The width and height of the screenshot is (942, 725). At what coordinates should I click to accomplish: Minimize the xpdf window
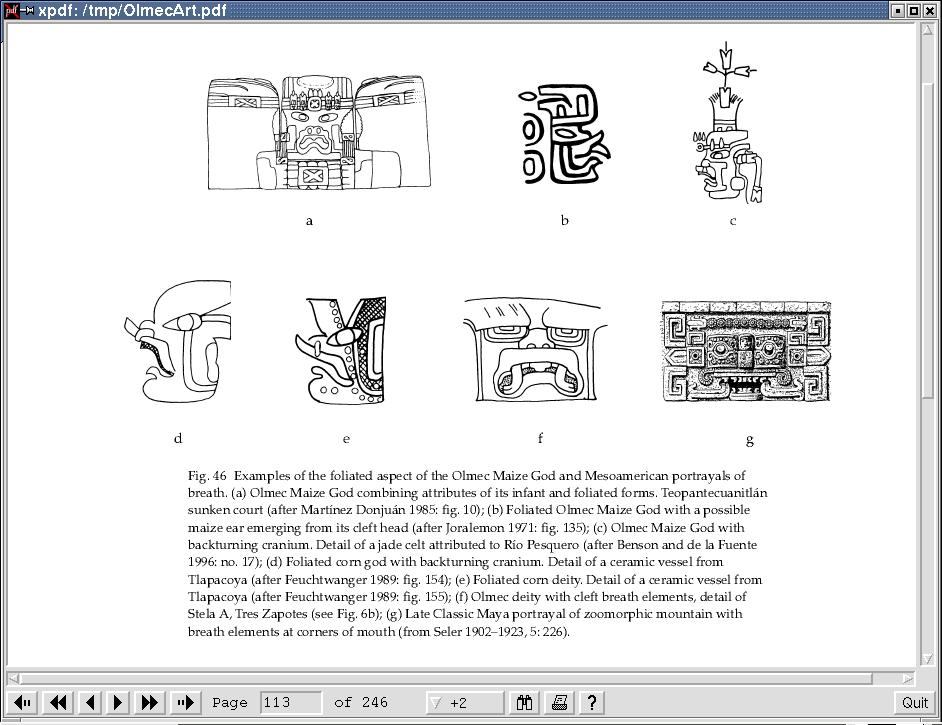898,10
